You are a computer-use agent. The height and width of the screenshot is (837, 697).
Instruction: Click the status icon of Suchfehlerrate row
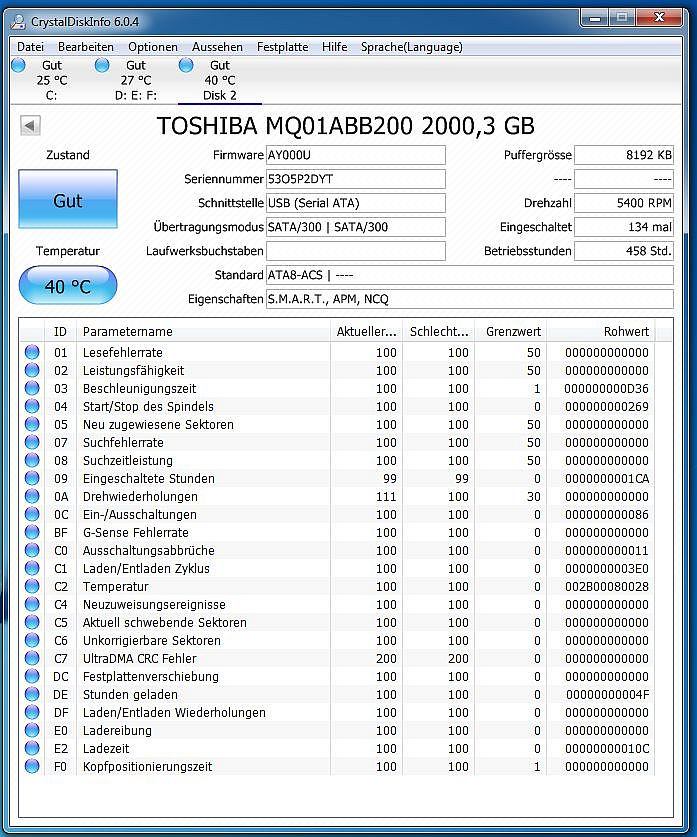pyautogui.click(x=32, y=442)
